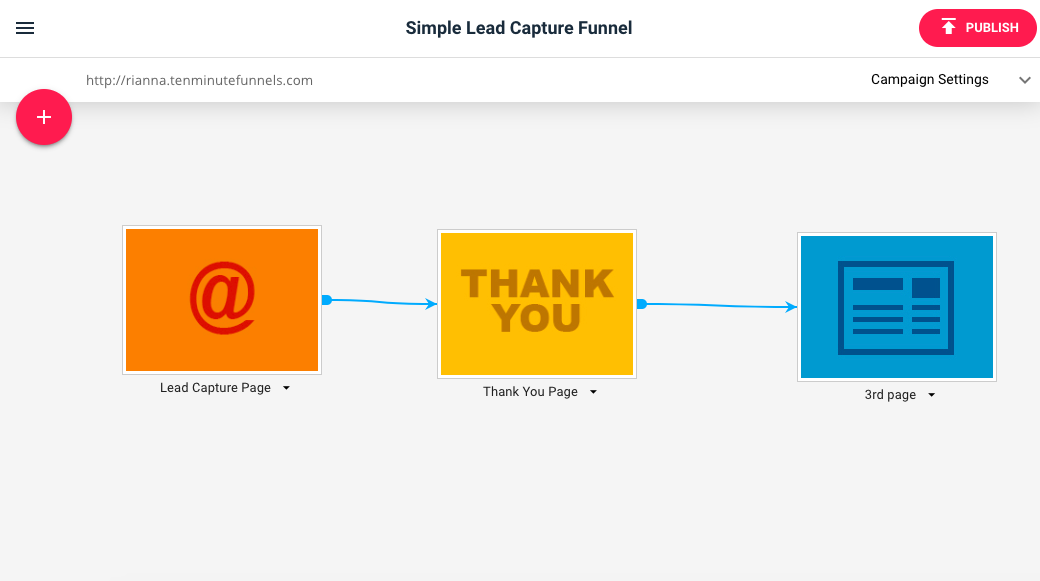Click arrowhead entering Thank You Page
This screenshot has height=581, width=1040.
pos(431,304)
